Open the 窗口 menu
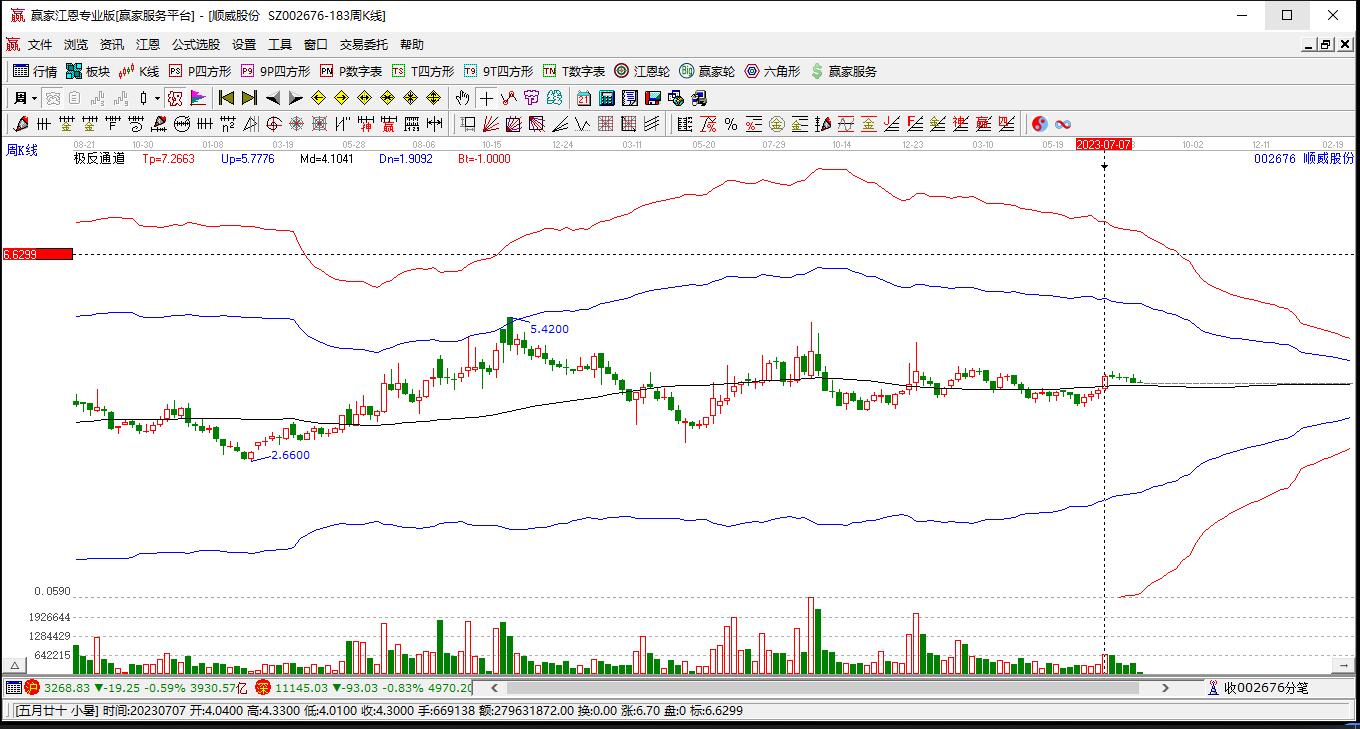Image resolution: width=1360 pixels, height=729 pixels. tap(316, 45)
